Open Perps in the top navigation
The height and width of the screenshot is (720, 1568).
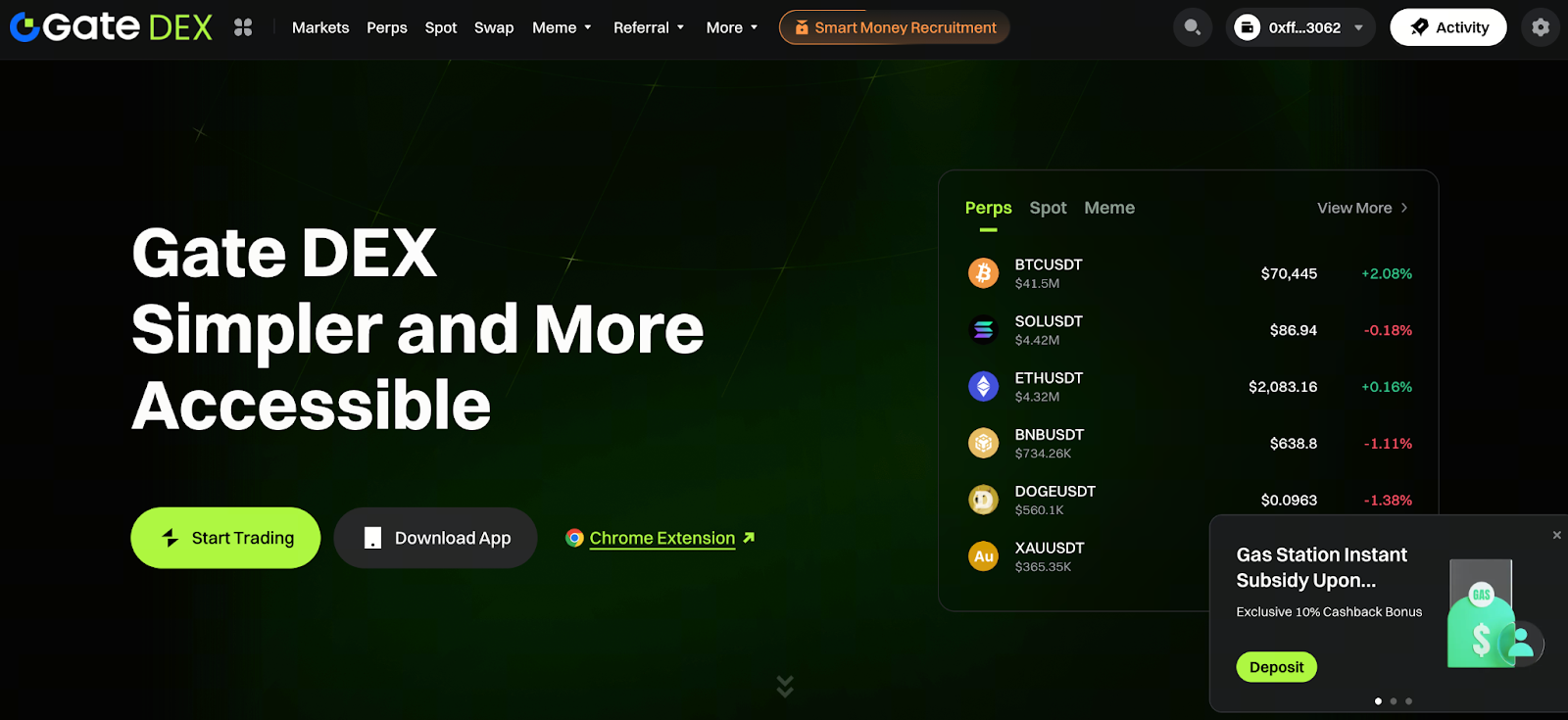point(387,27)
